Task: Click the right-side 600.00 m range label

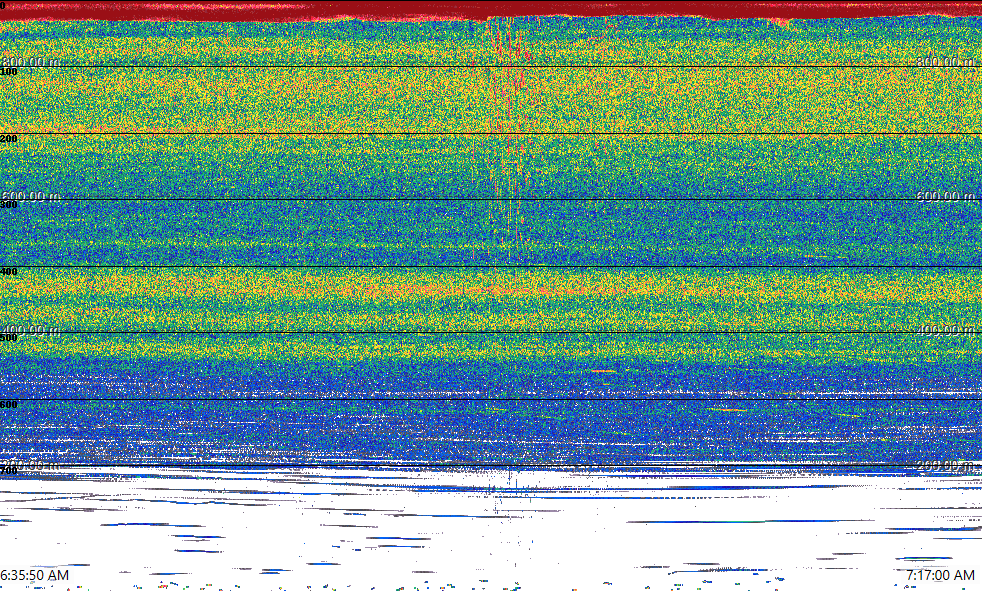Action: (x=945, y=196)
